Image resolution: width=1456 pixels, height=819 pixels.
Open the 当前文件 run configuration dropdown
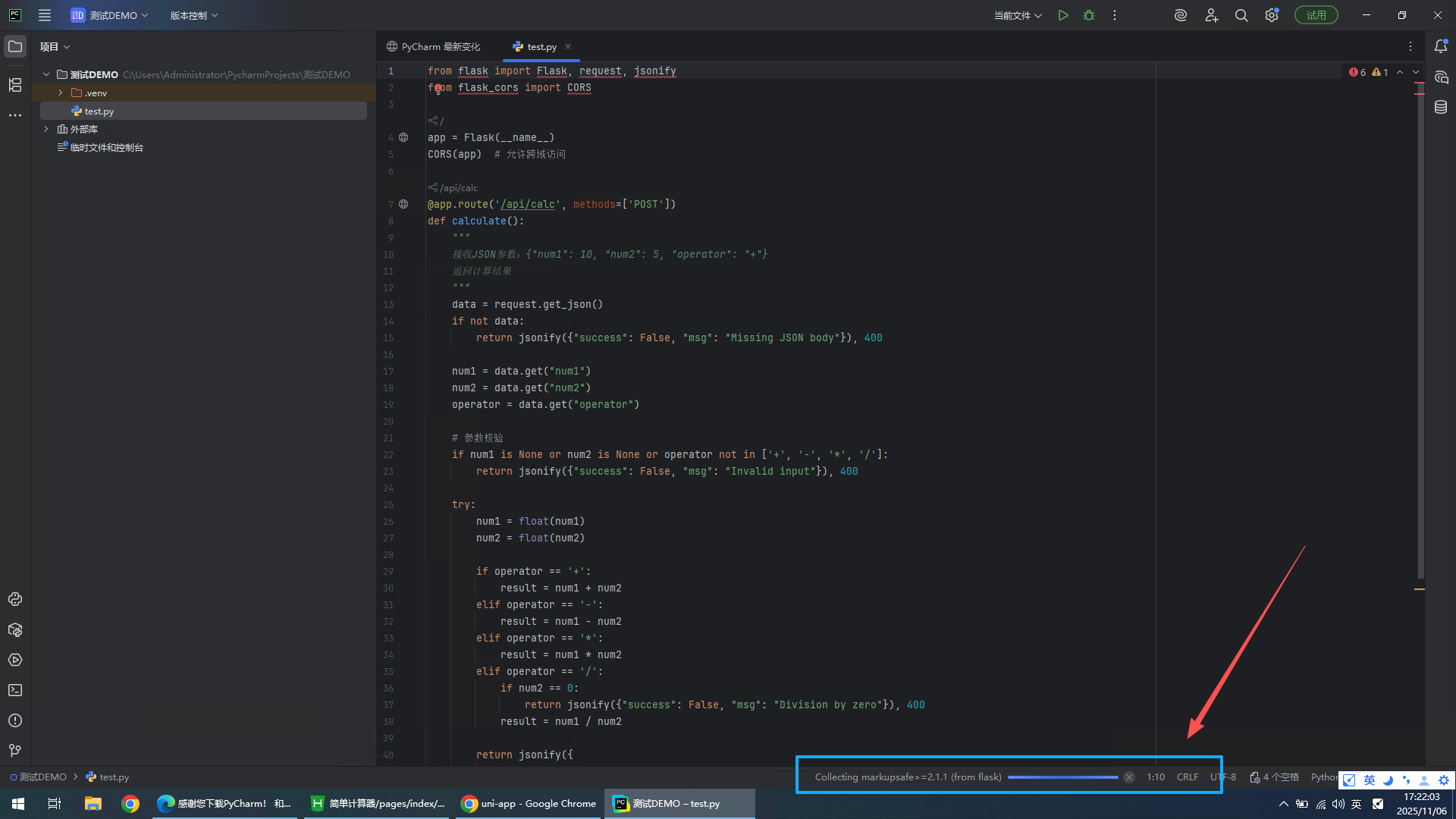tap(1018, 15)
